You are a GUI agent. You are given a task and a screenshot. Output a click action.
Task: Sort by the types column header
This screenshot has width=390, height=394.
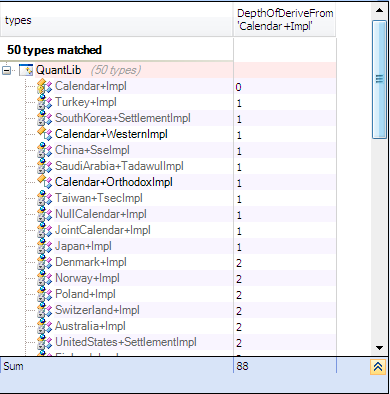(x=117, y=20)
